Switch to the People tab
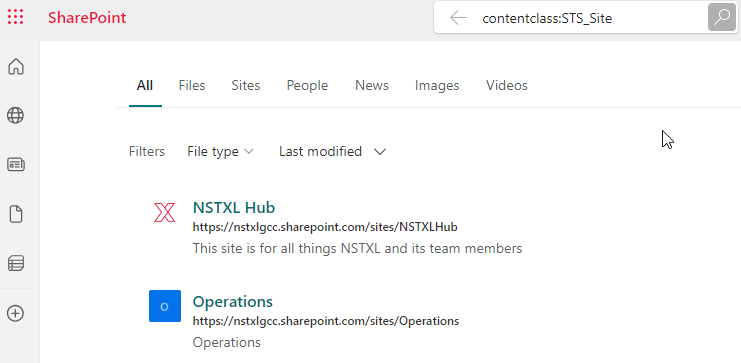This screenshot has width=741, height=363. pos(307,86)
